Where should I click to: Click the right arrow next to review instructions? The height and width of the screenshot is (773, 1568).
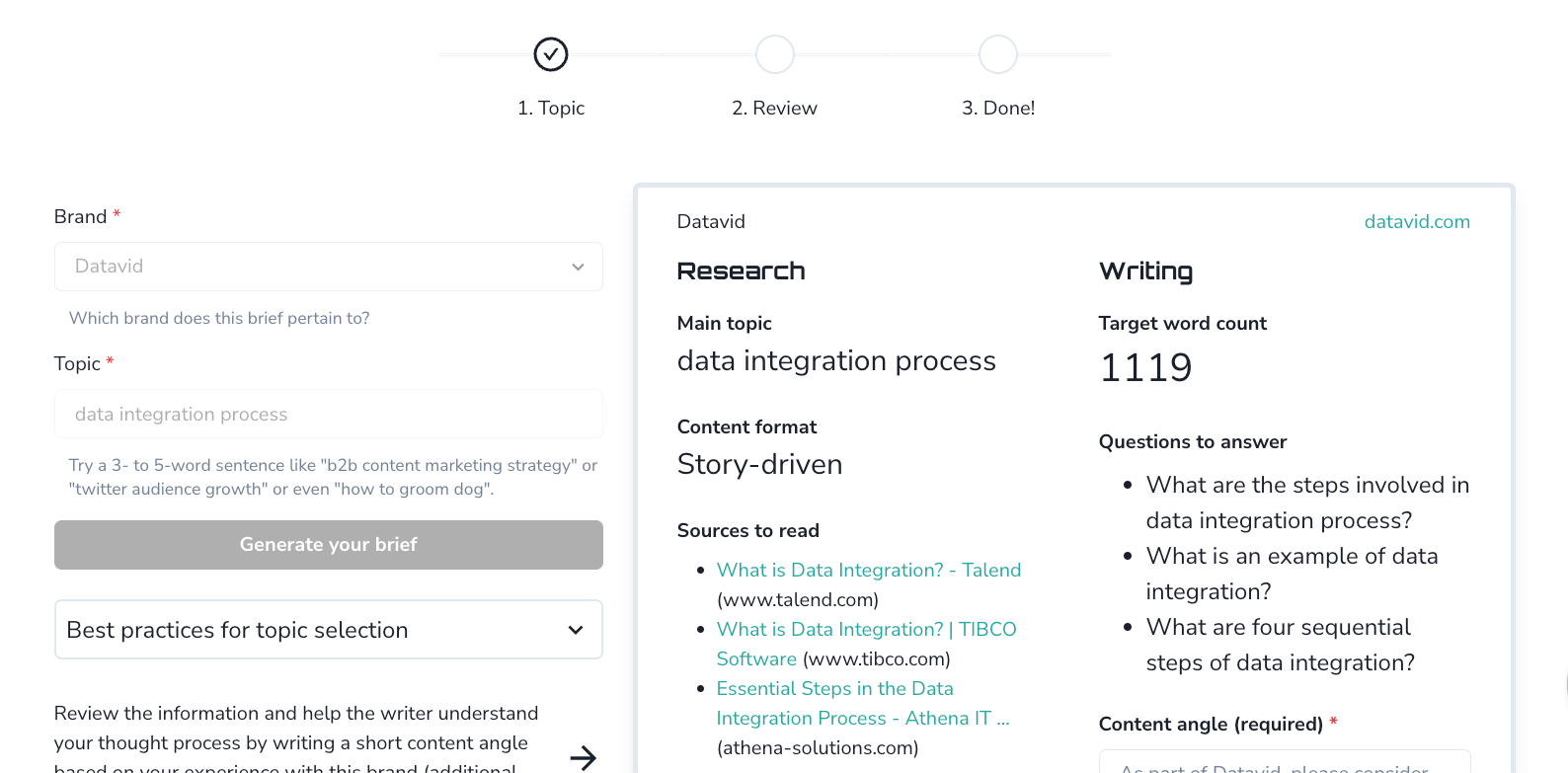(x=584, y=757)
